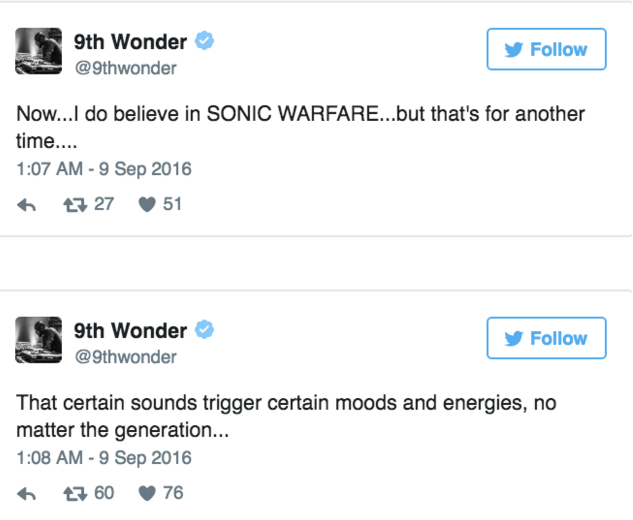Reply to the SONIC WARFARE tweet
The image size is (633, 520).
click(28, 205)
